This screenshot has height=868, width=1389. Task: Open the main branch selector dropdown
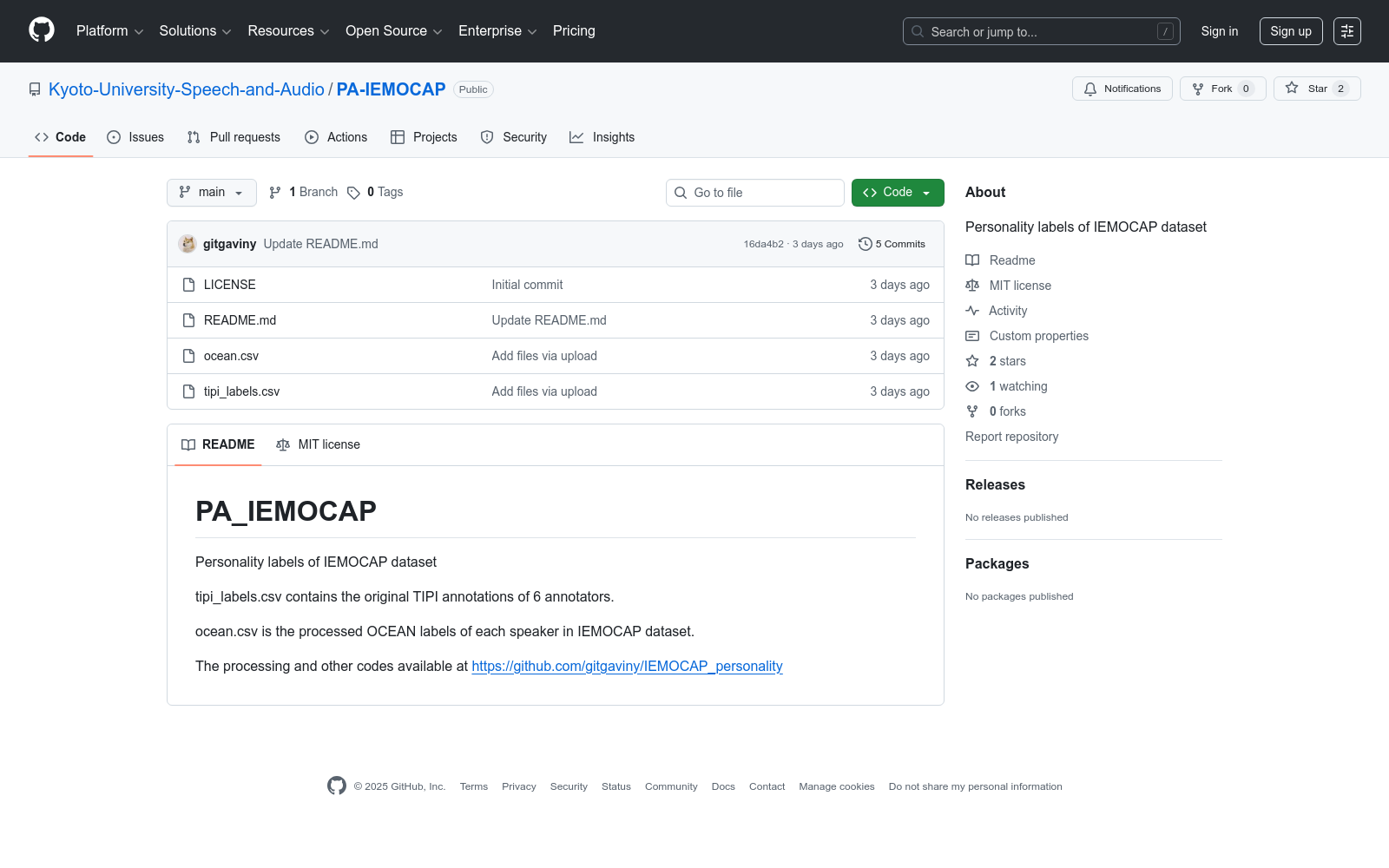[x=212, y=193]
